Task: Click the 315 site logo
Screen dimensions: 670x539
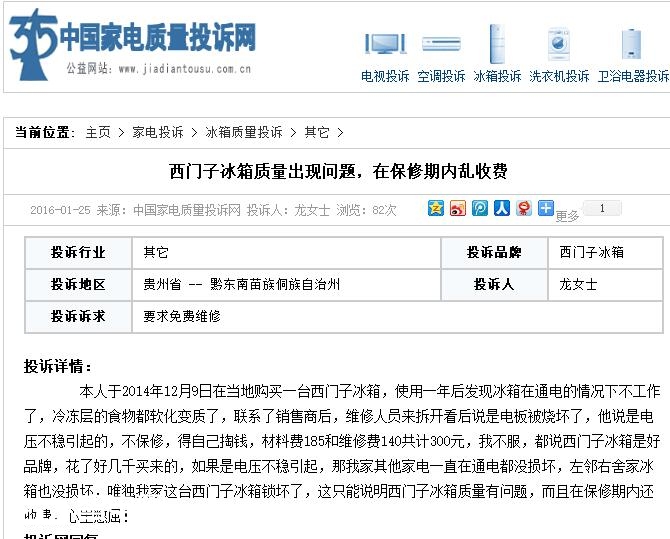Action: [x=33, y=44]
